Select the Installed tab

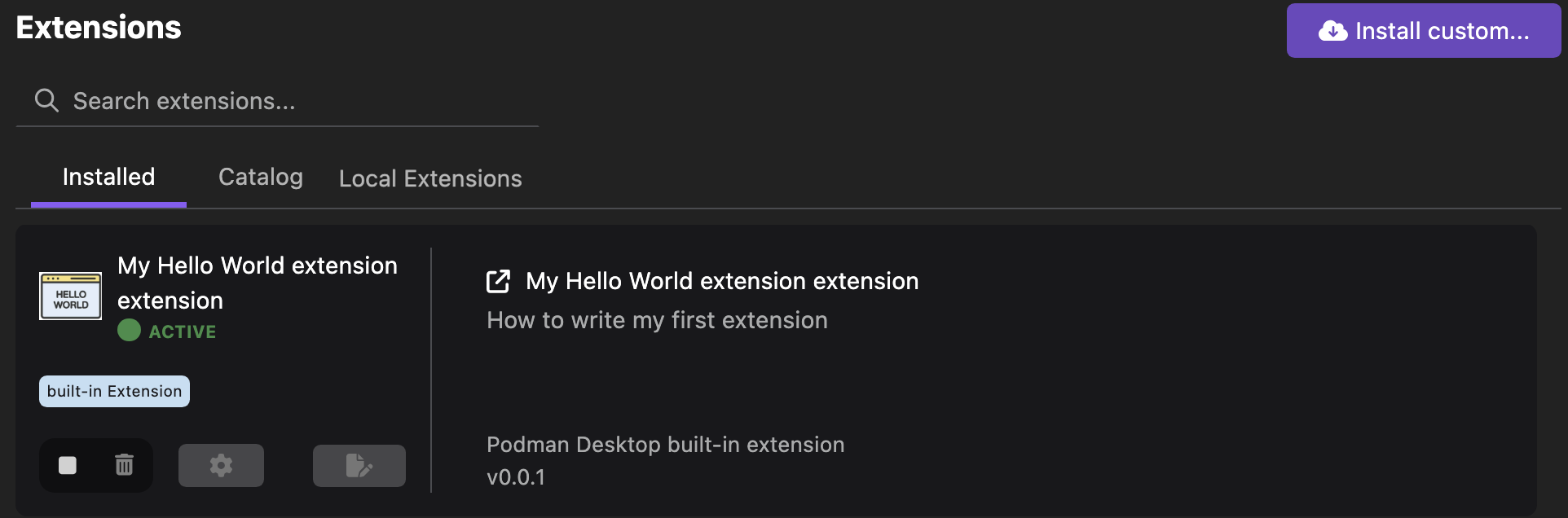[108, 176]
